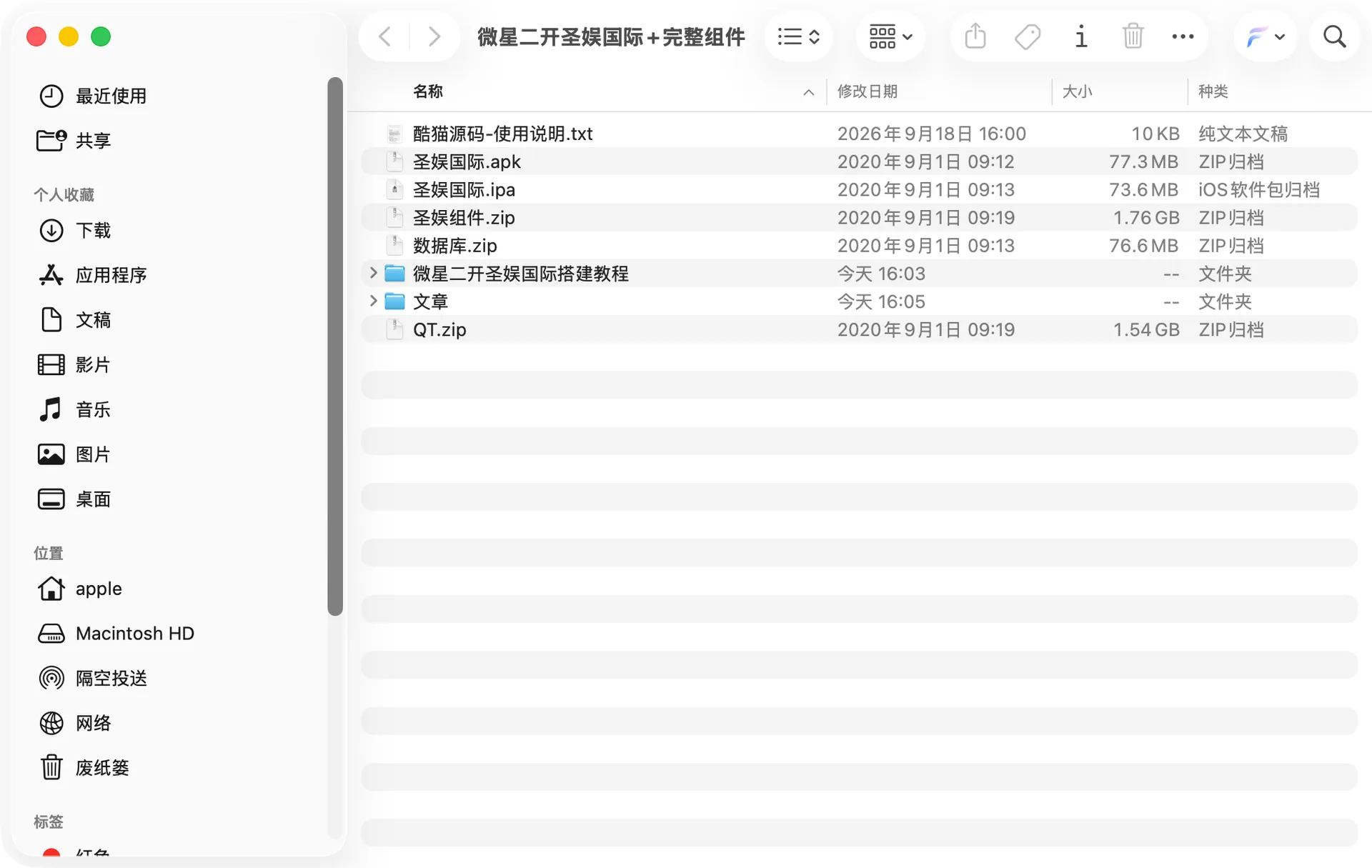Open 下载 folder in sidebar
1372x868 pixels.
(74, 230)
